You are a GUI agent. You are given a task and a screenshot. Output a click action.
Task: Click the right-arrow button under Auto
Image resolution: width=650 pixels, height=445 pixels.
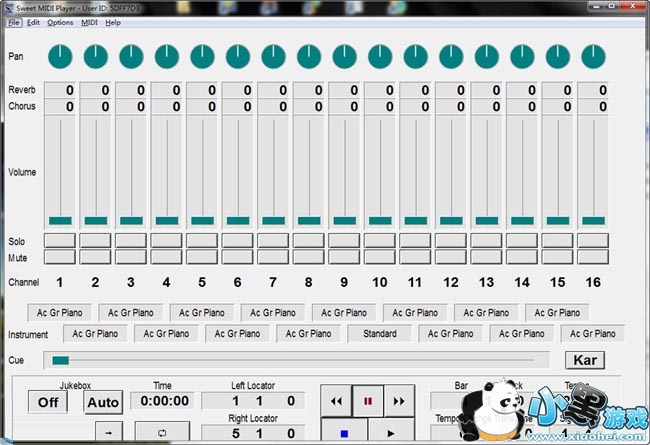[x=109, y=433]
